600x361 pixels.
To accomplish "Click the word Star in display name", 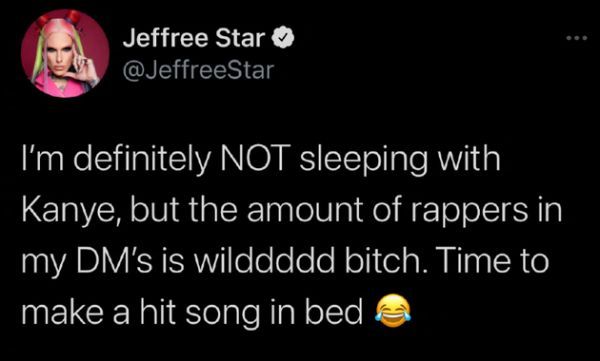I will [240, 38].
